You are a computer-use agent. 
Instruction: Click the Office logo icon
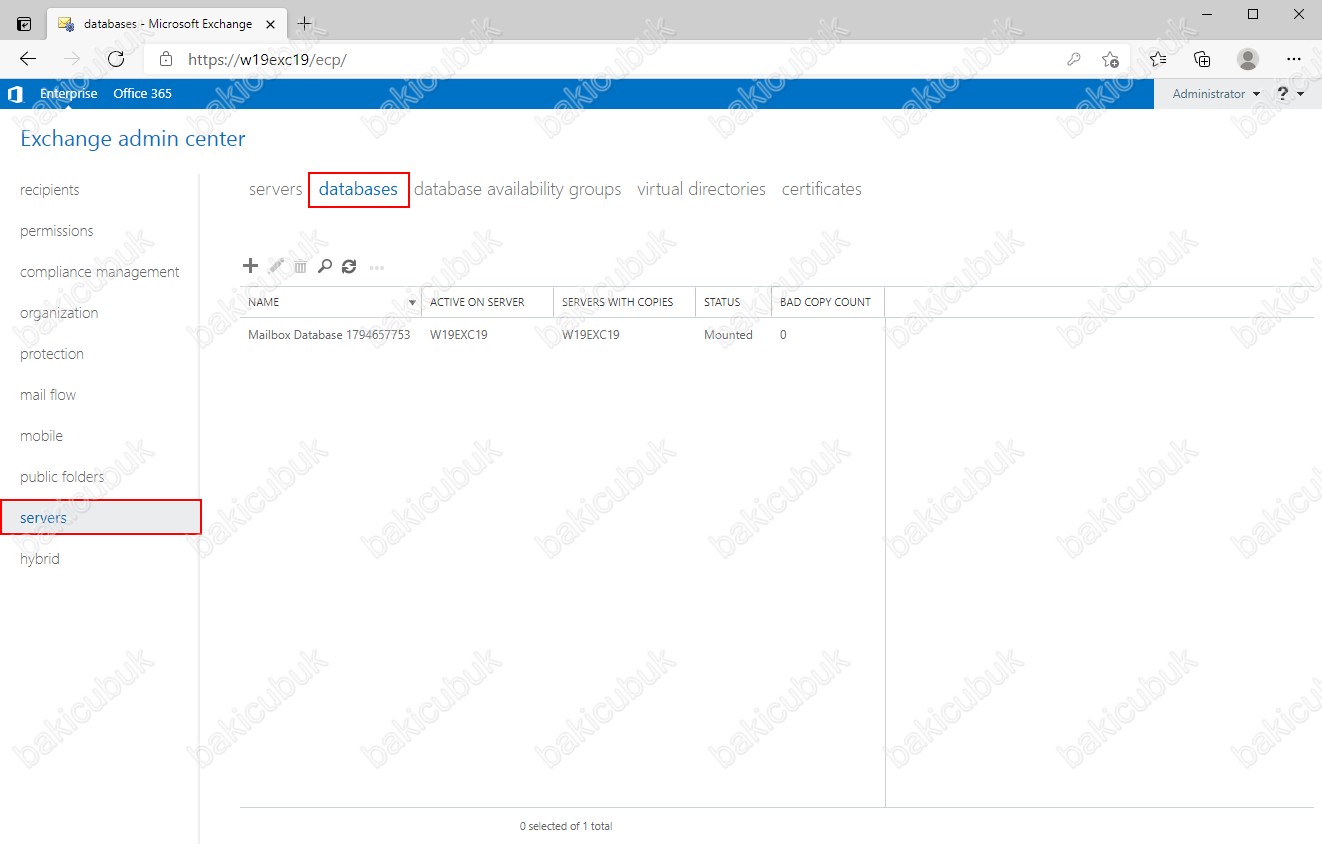[15, 94]
